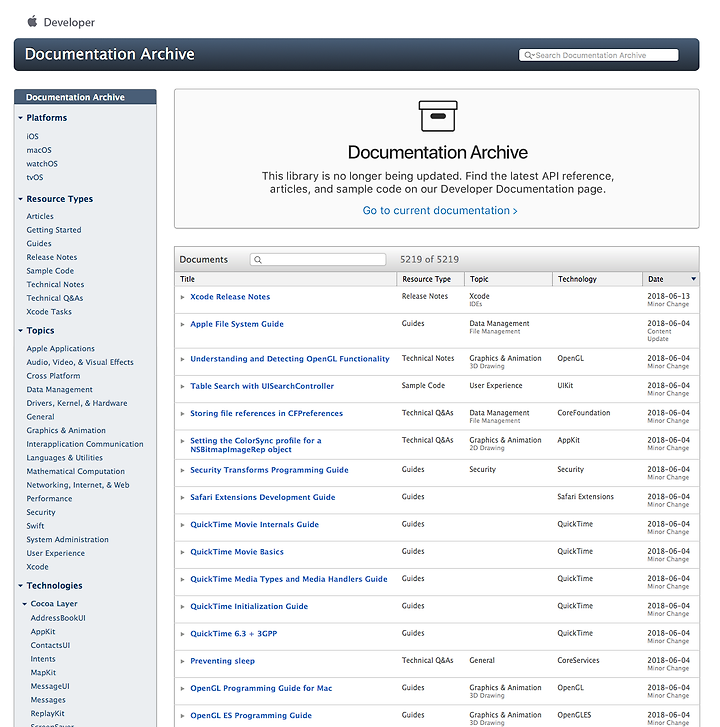
Task: Expand Safari Extensions Development Guide row
Action: [x=182, y=497]
